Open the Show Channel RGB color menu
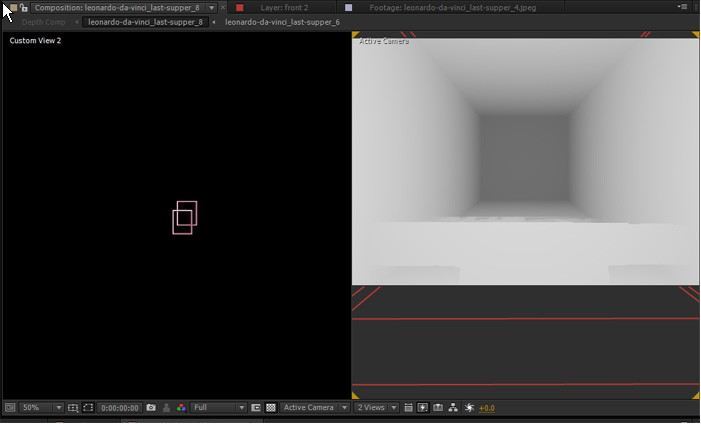This screenshot has width=701, height=424. click(181, 408)
